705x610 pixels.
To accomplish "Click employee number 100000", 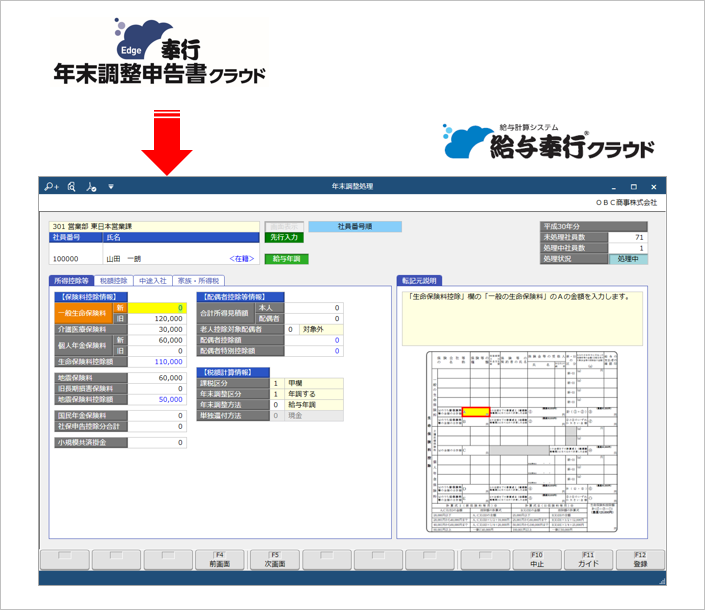I will (66, 259).
